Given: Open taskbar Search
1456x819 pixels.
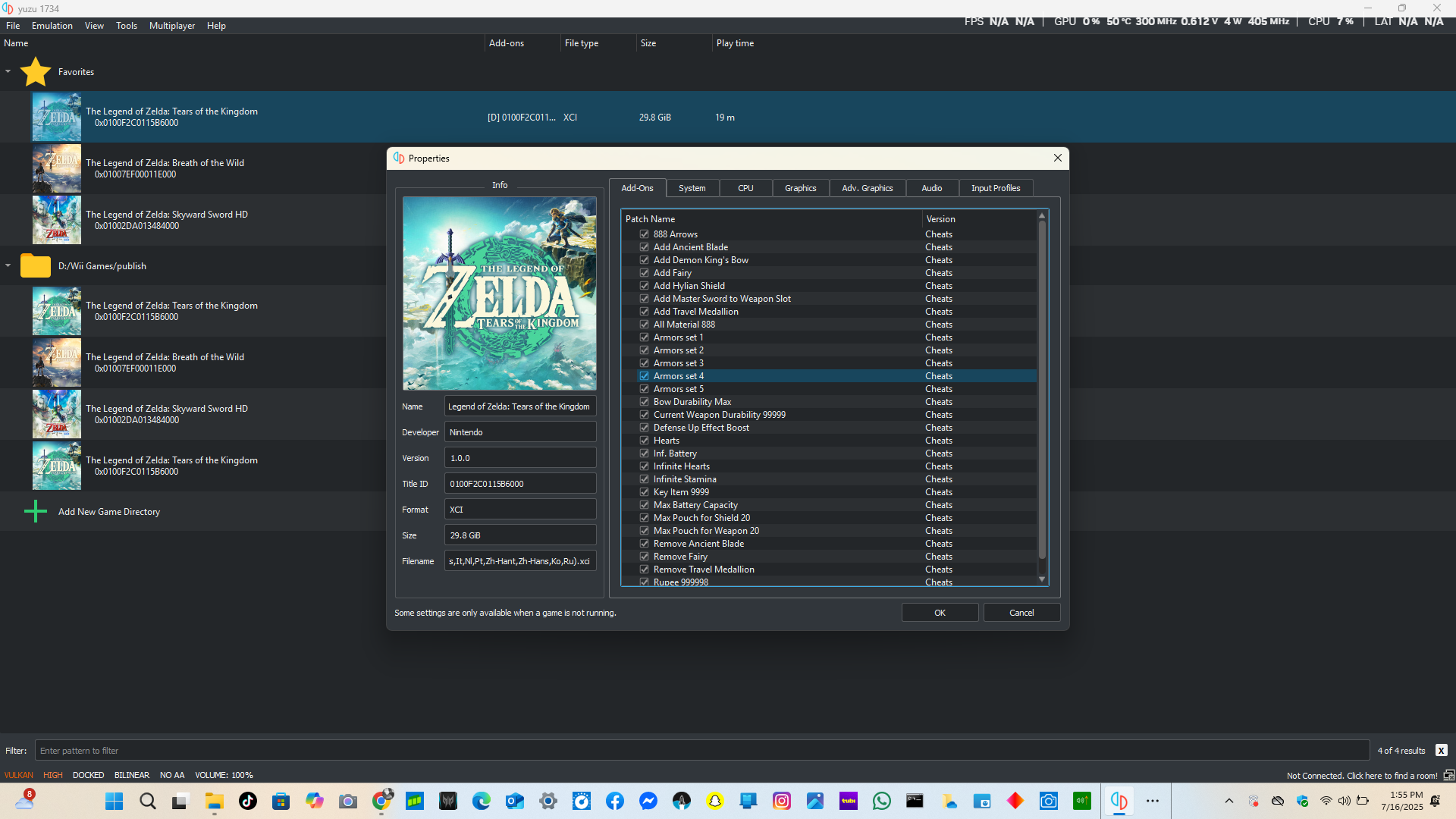Looking at the screenshot, I should pyautogui.click(x=148, y=802).
